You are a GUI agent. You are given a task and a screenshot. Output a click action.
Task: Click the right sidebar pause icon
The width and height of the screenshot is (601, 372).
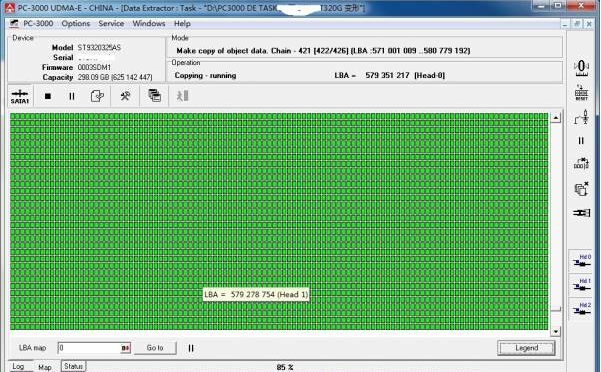pos(581,141)
